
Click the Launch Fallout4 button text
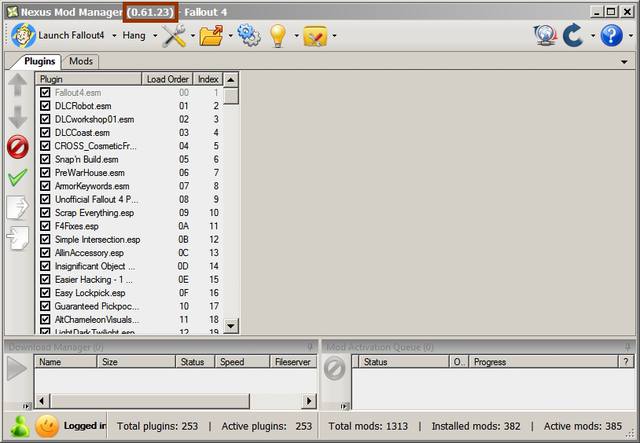pos(71,36)
